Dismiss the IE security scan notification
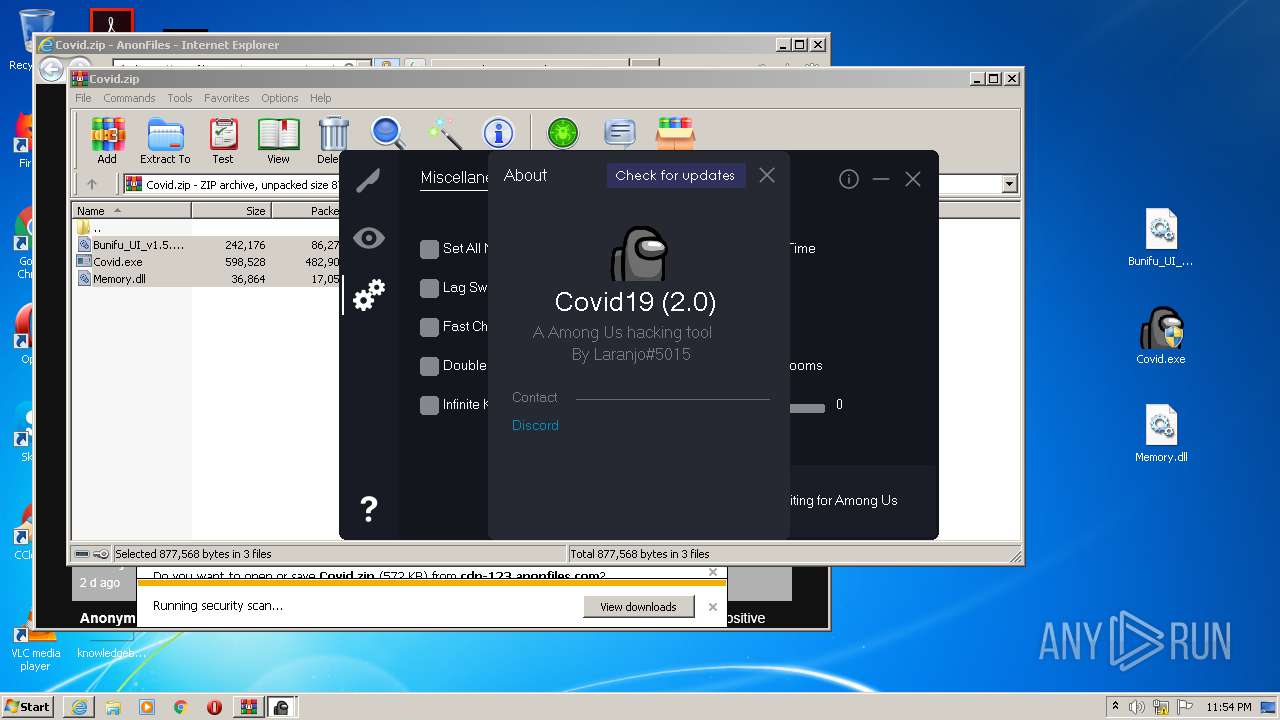The image size is (1280, 720). (713, 607)
